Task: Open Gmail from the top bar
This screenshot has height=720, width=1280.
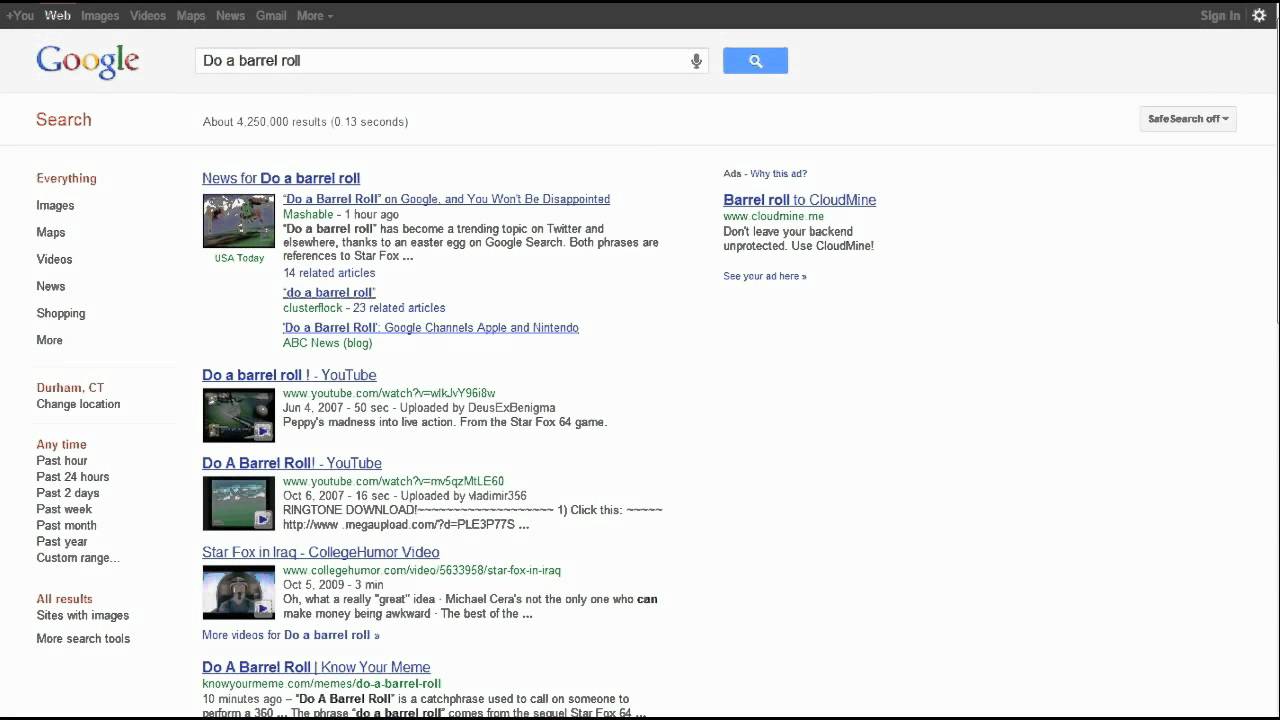Action: [271, 15]
